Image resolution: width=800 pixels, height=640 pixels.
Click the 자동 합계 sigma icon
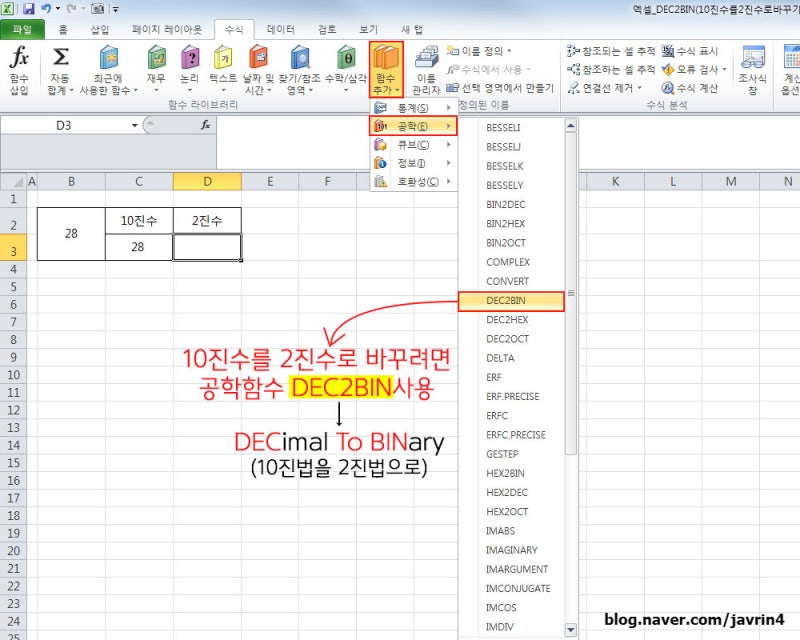point(60,57)
